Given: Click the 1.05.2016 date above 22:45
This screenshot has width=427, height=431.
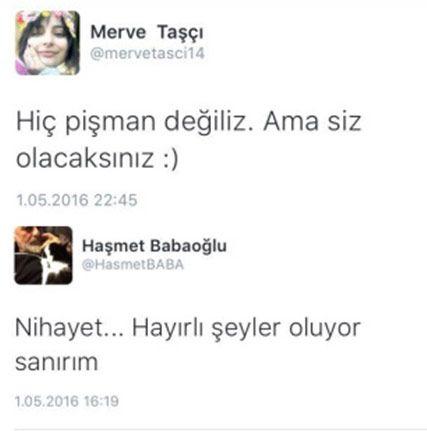Looking at the screenshot, I should pos(52,200).
